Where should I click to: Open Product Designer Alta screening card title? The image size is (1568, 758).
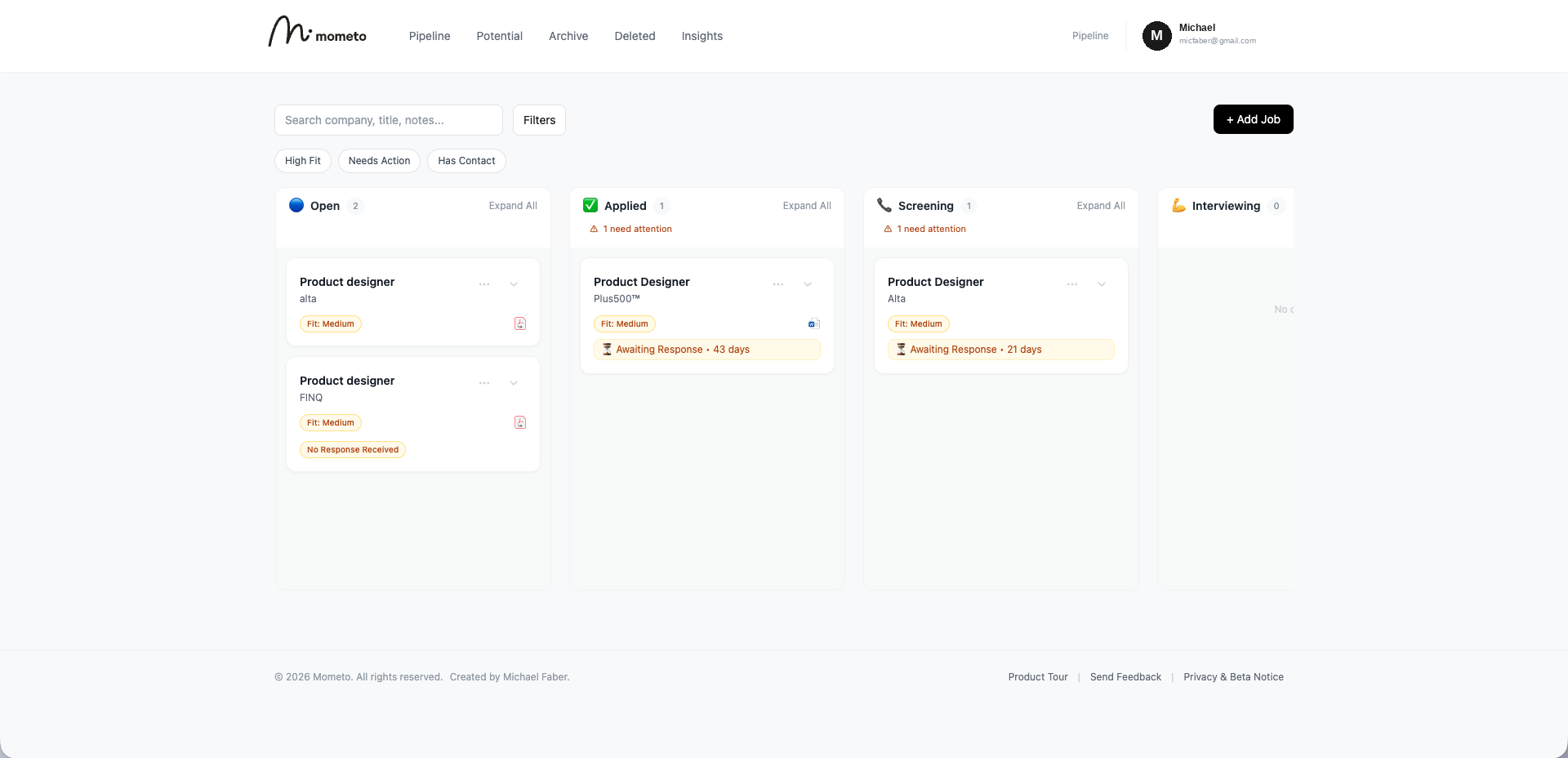936,282
